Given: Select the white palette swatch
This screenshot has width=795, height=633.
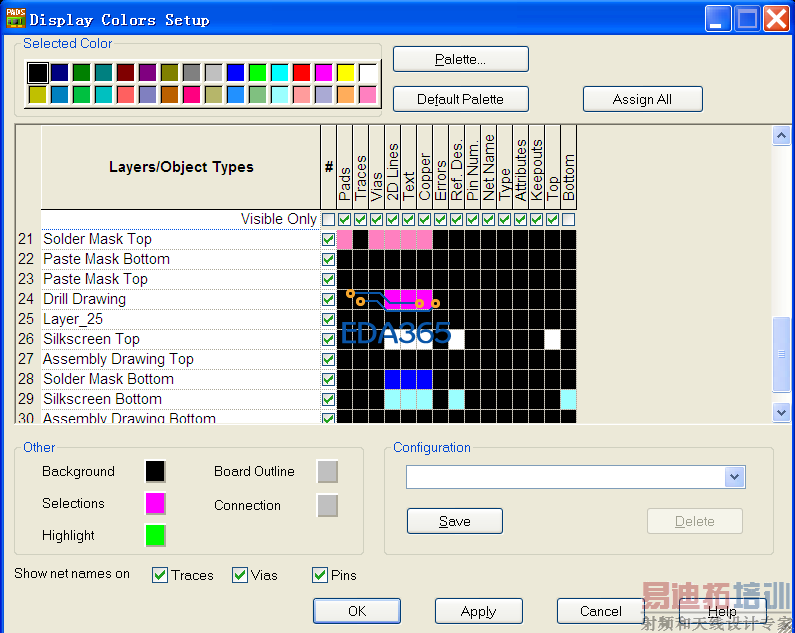Looking at the screenshot, I should coord(368,73).
